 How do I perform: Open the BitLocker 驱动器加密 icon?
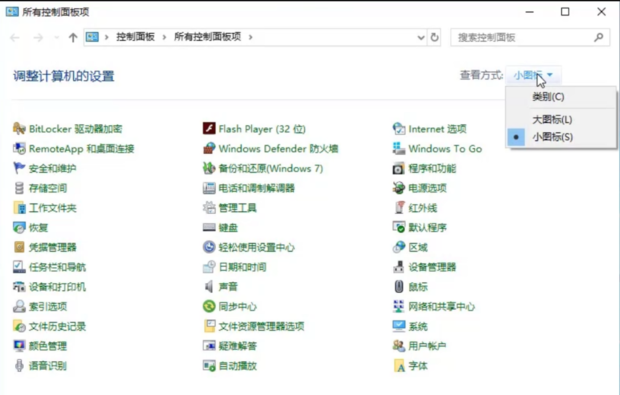[19, 129]
